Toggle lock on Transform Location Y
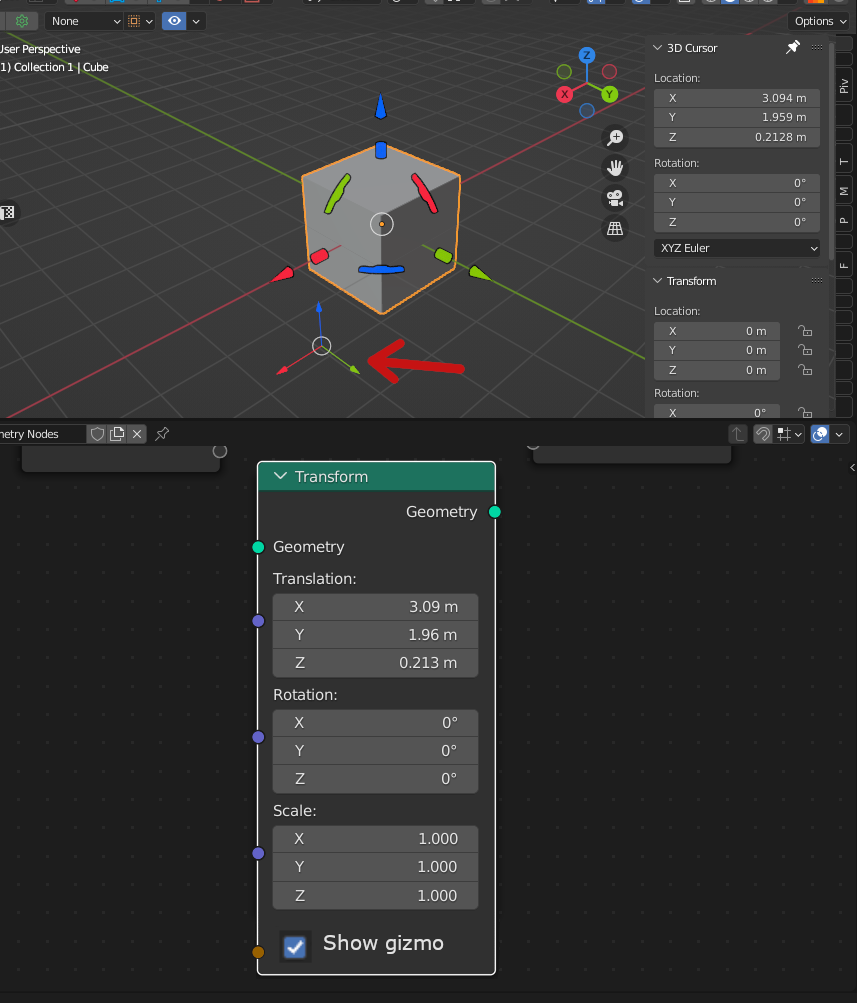This screenshot has width=857, height=1003. (805, 351)
